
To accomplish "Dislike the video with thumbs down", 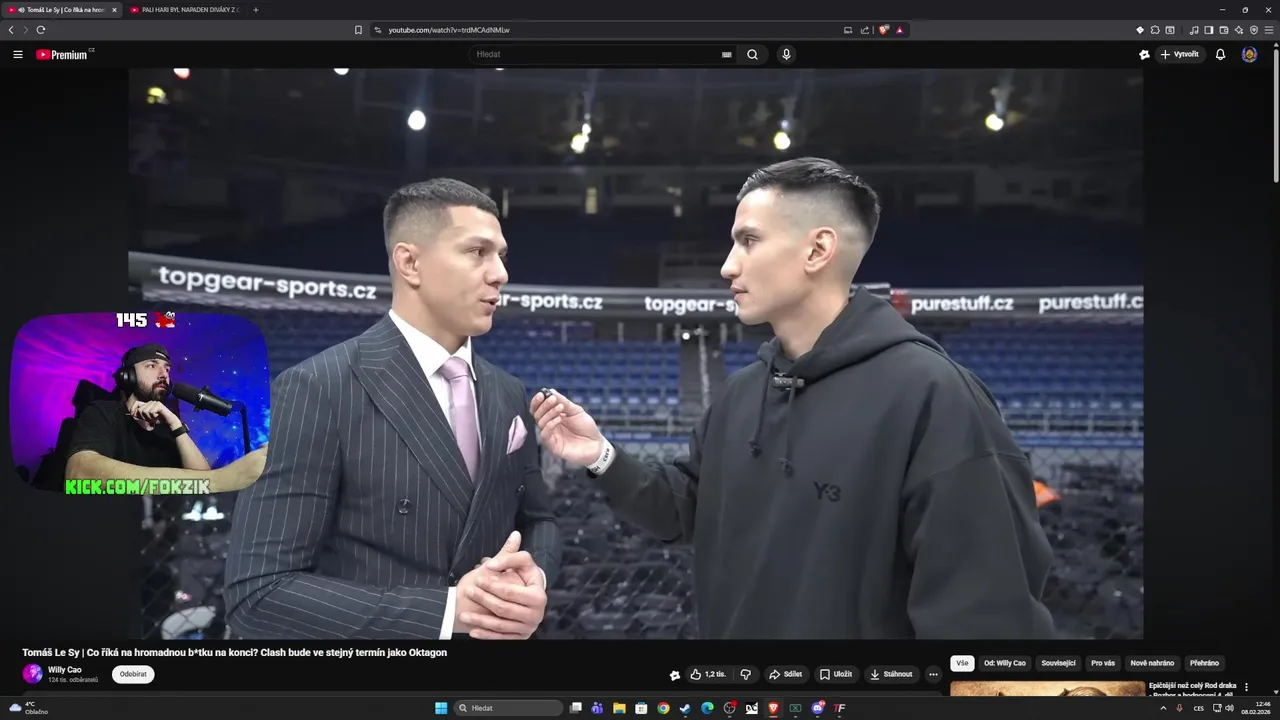I will pyautogui.click(x=746, y=674).
